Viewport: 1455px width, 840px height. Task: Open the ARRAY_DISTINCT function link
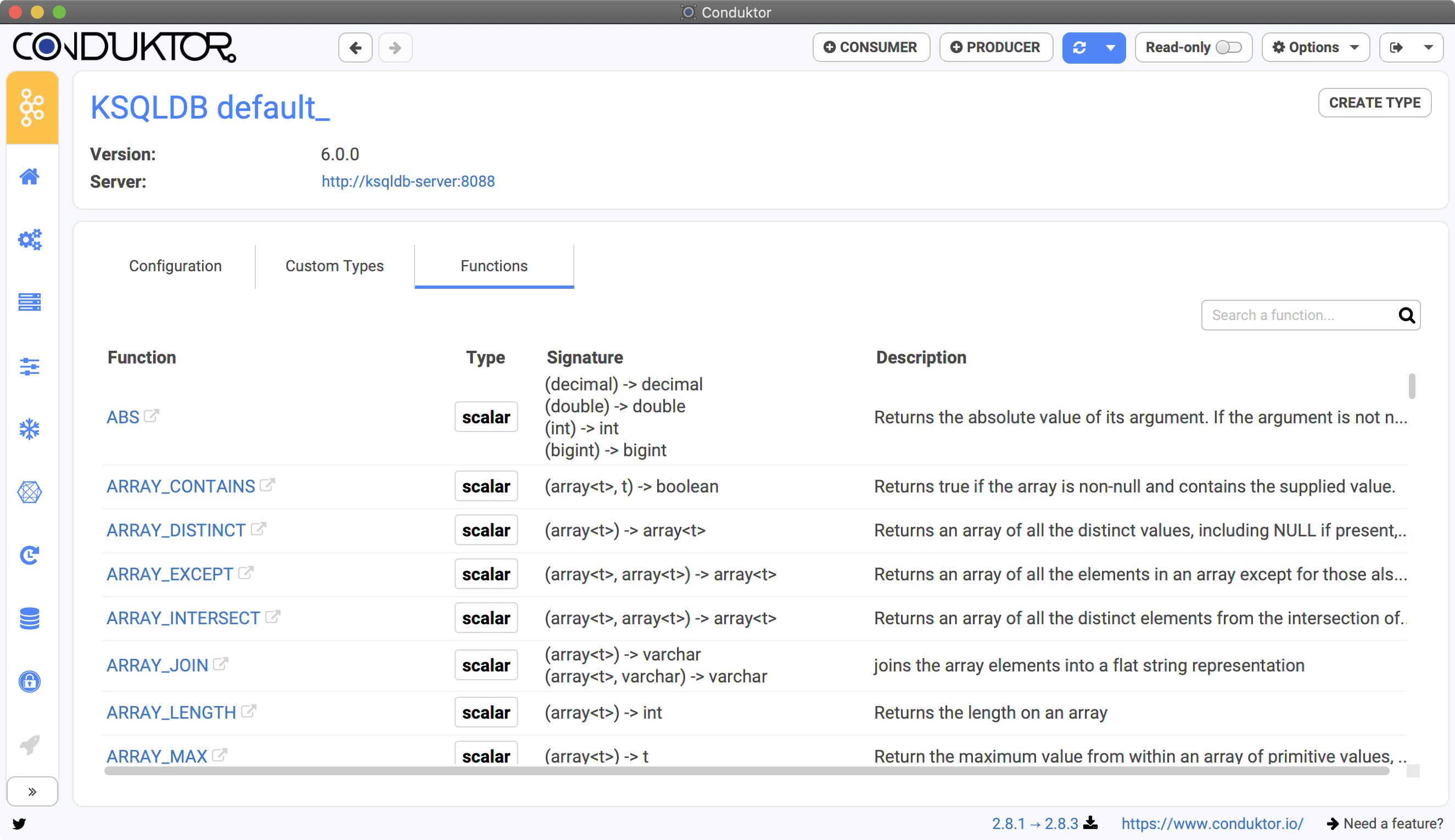click(176, 530)
